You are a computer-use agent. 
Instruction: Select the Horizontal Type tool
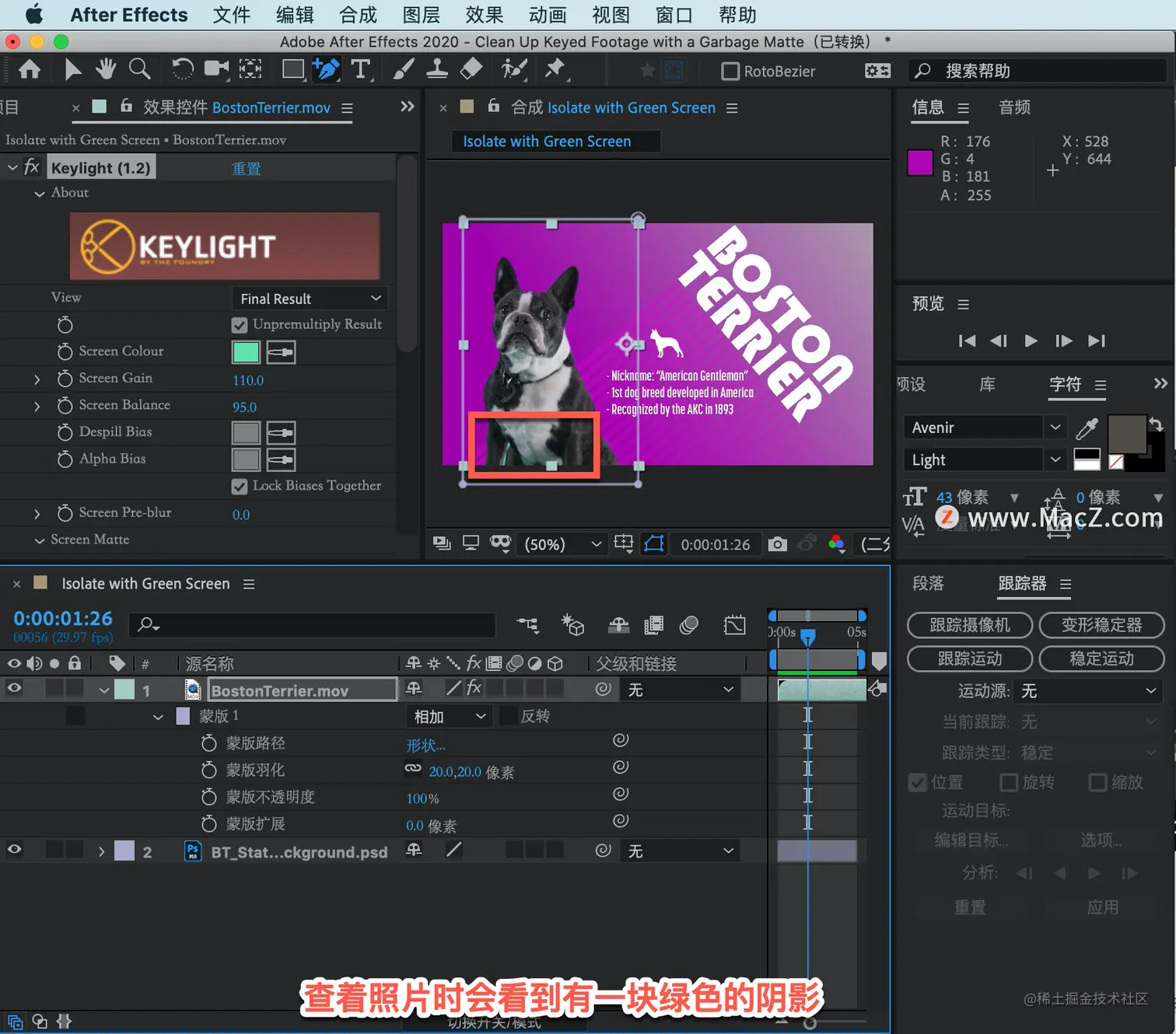click(360, 70)
